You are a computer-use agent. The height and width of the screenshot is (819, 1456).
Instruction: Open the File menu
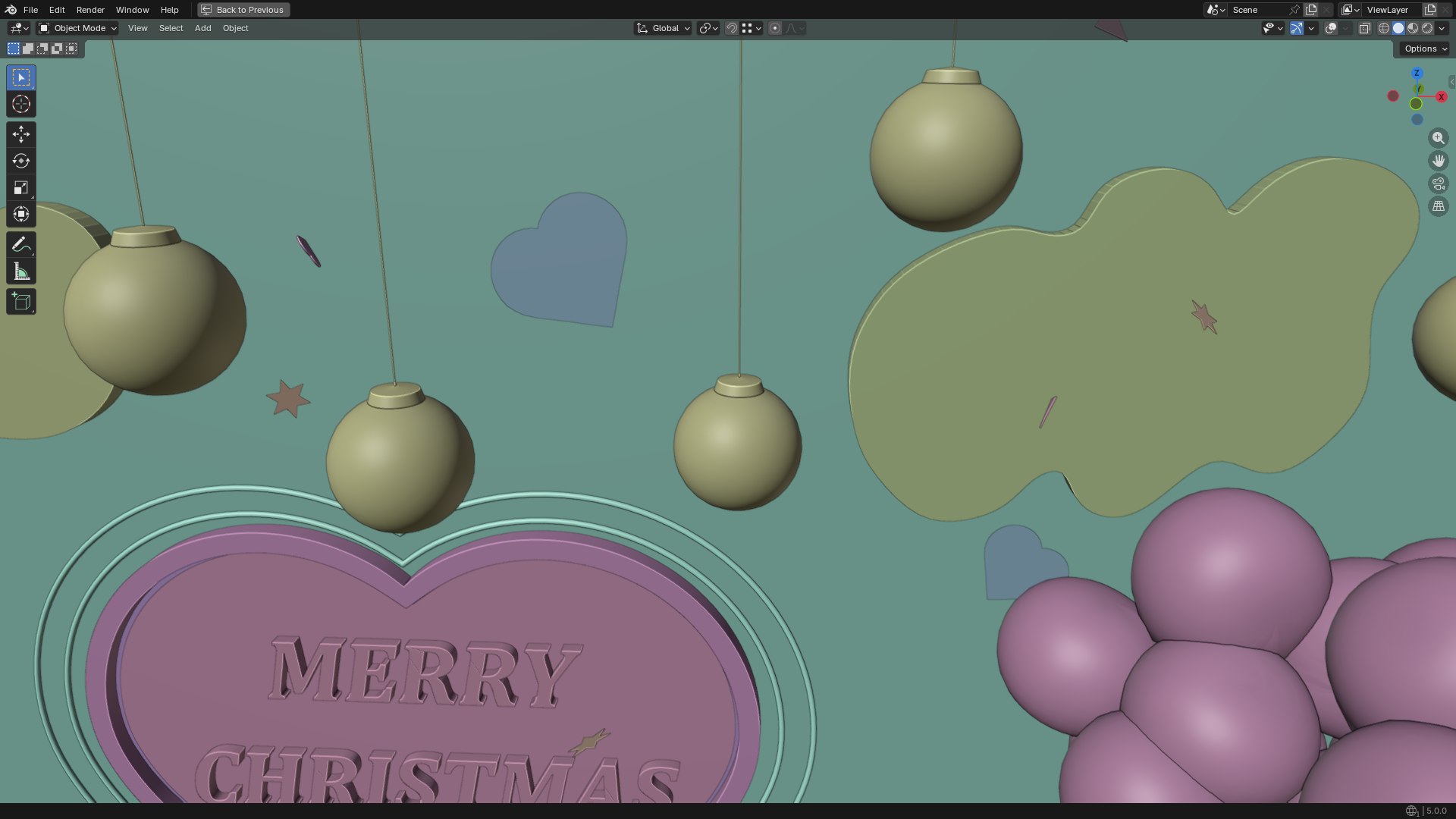pyautogui.click(x=30, y=10)
